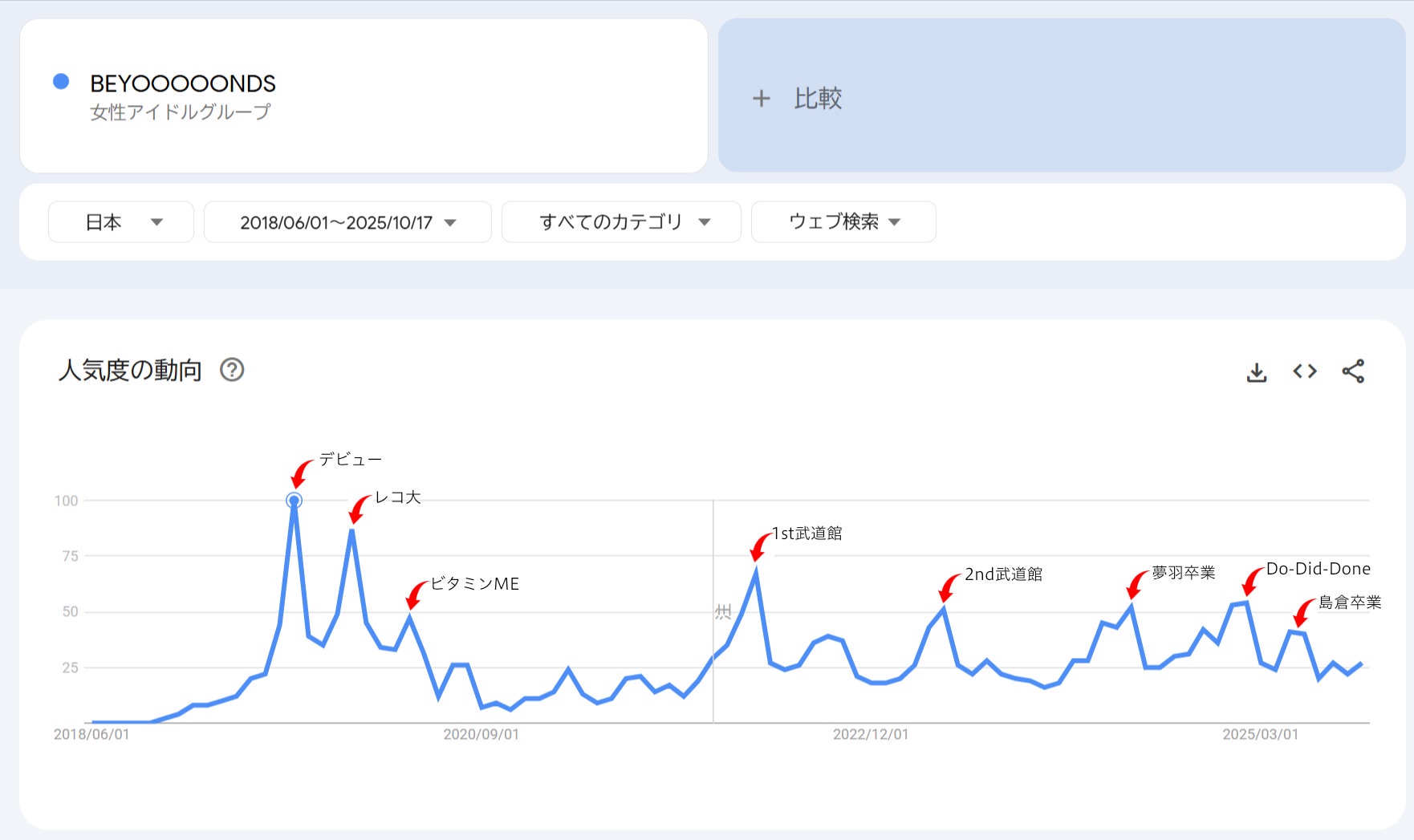Click the 1st武道館 peak on the graph
The width and height of the screenshot is (1414, 840).
756,570
